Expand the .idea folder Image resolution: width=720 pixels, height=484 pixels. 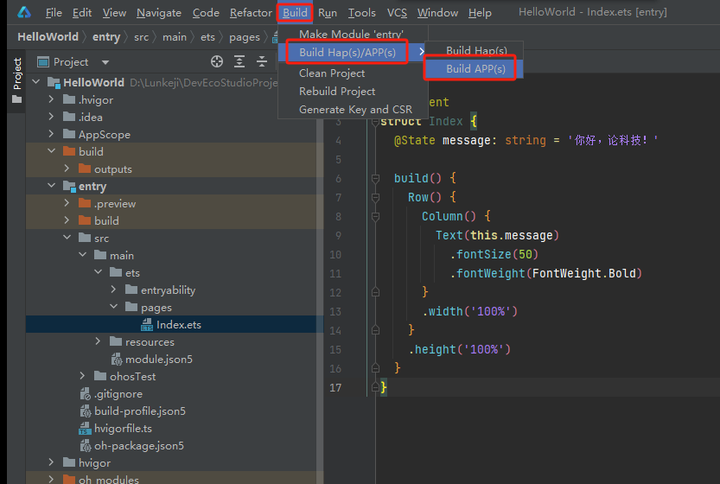(51, 117)
